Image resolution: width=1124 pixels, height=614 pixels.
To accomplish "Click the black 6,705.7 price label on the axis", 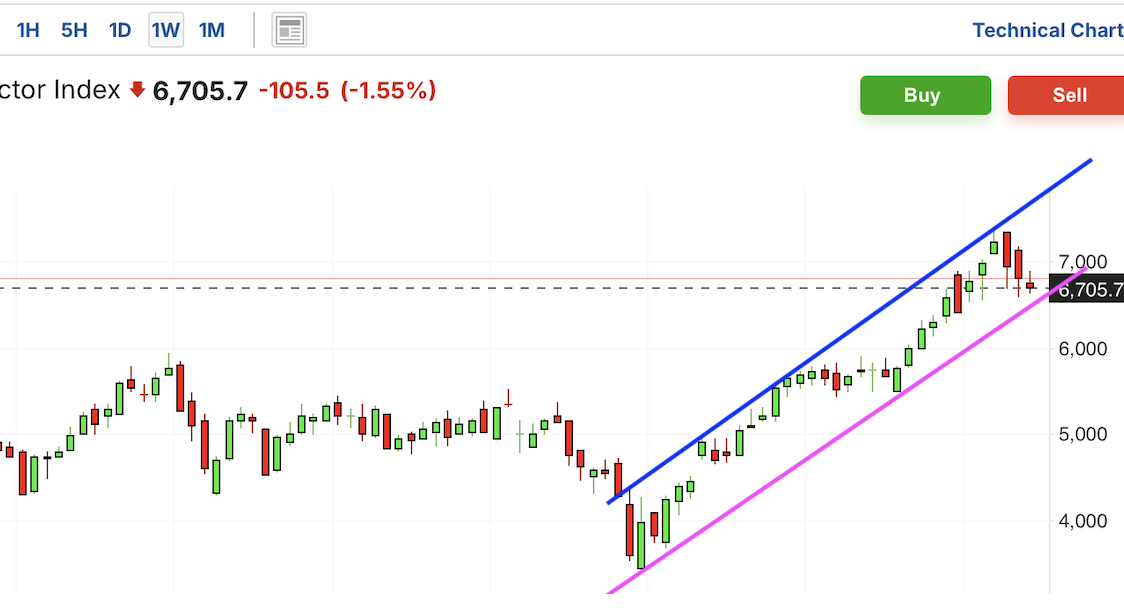I will click(1087, 289).
